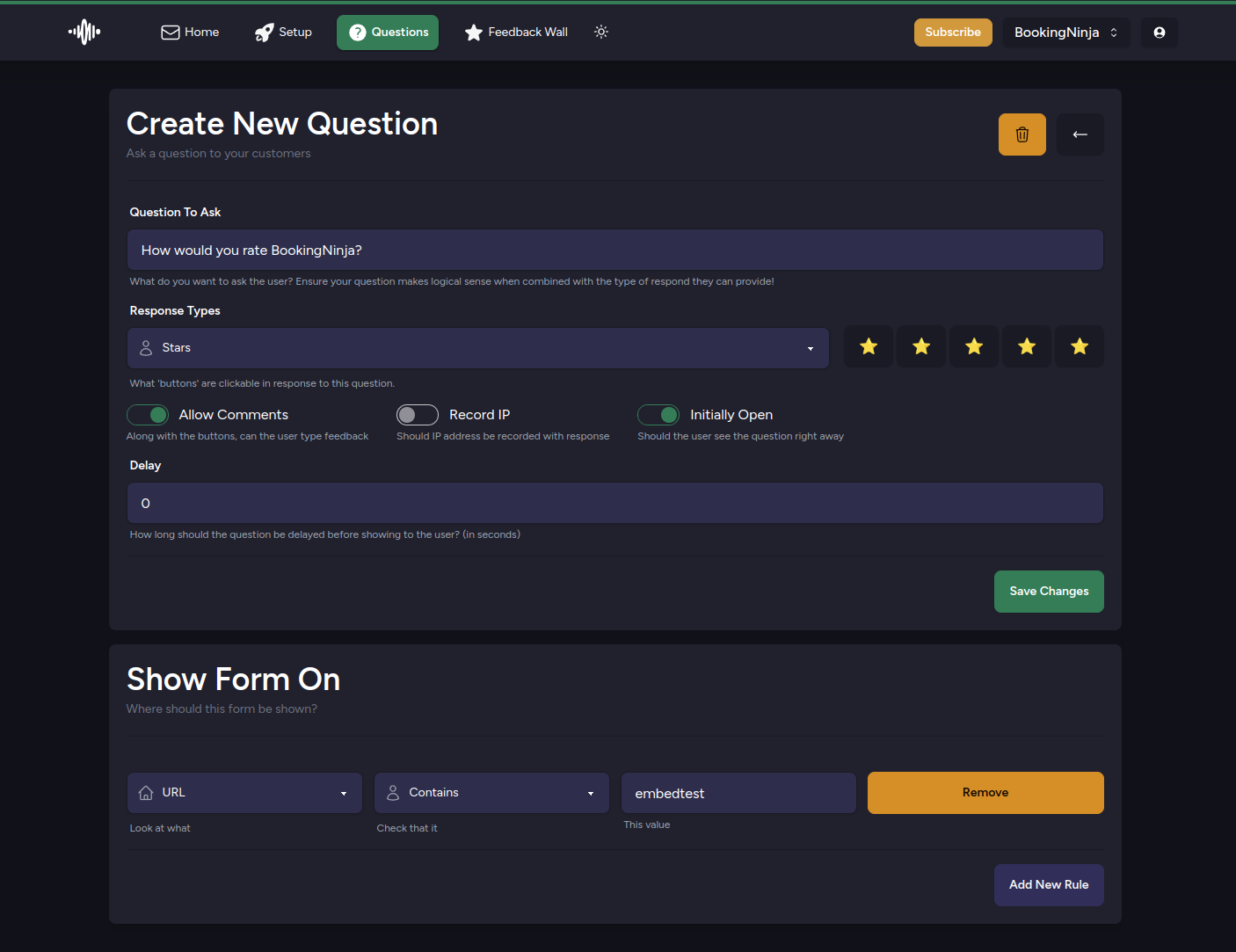Viewport: 1236px width, 952px height.
Task: Focus the Question To Ask text field
Action: point(615,251)
